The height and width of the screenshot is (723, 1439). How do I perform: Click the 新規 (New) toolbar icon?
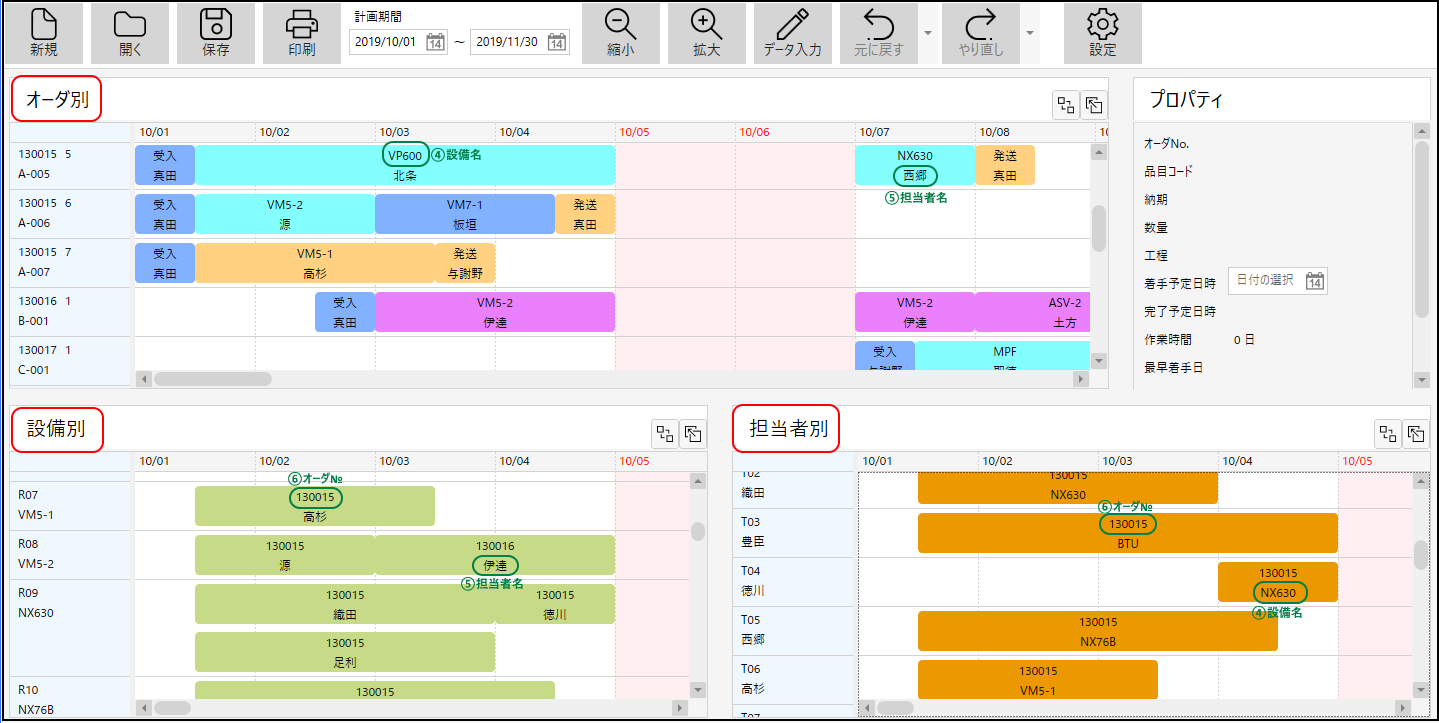[x=43, y=33]
